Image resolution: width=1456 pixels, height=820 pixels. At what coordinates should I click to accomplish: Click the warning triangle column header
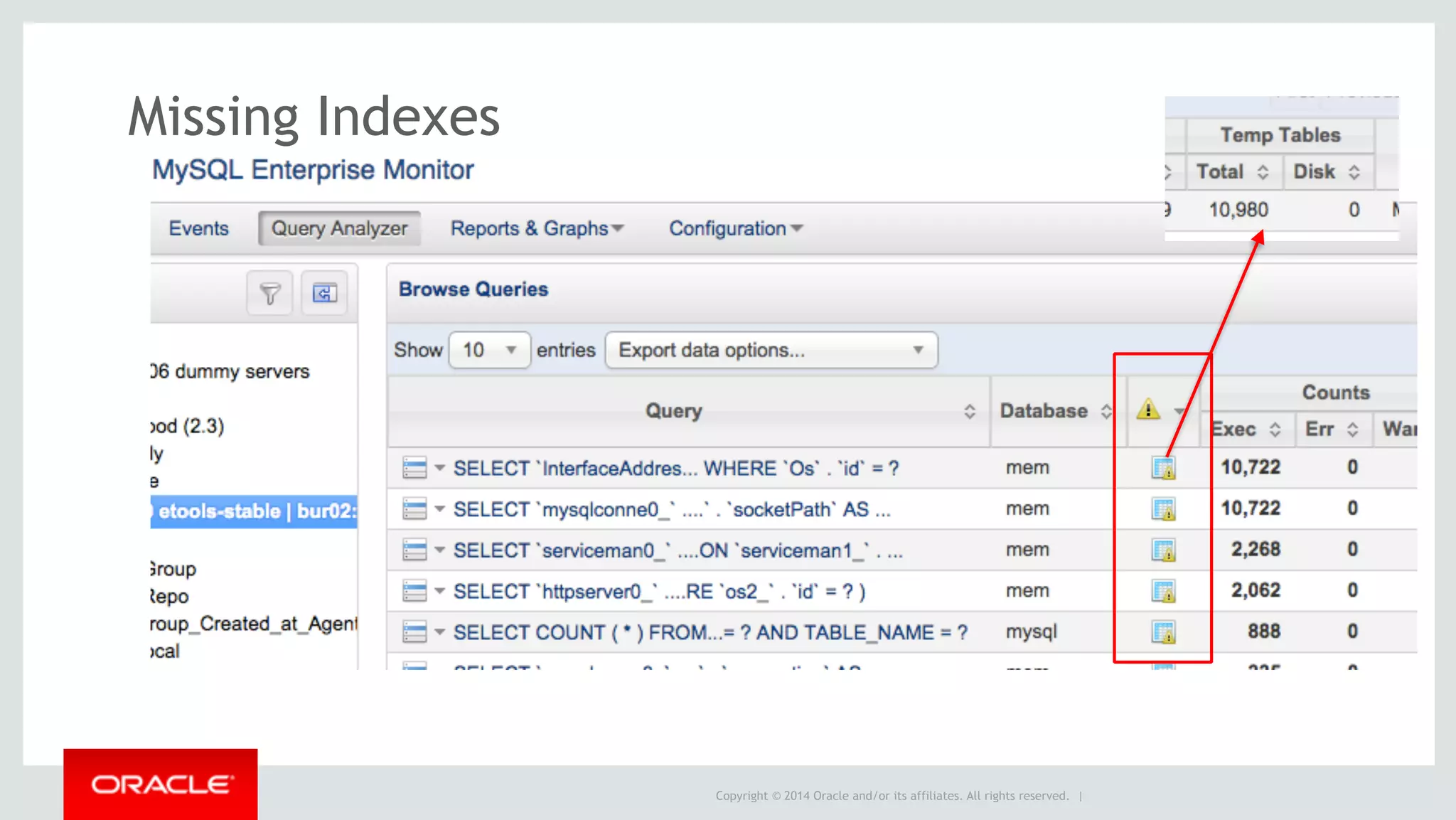[1148, 410]
